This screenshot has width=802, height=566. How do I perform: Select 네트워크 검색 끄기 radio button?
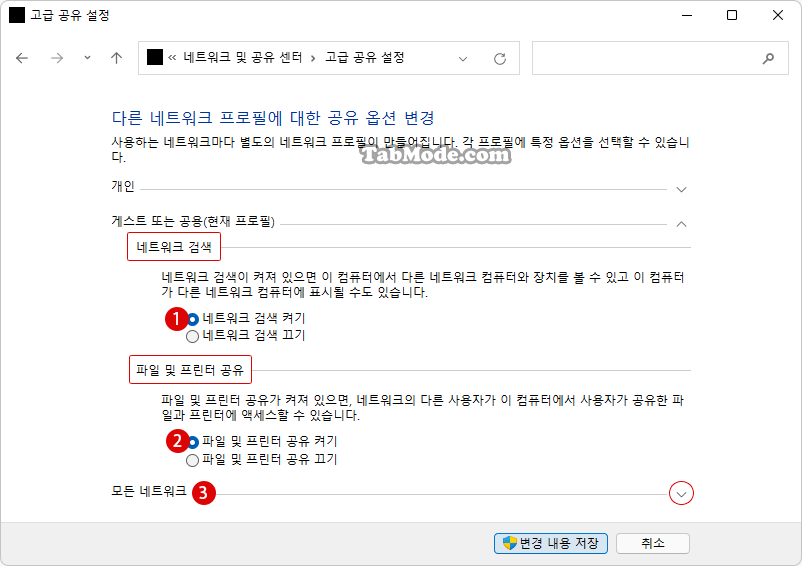coord(192,336)
